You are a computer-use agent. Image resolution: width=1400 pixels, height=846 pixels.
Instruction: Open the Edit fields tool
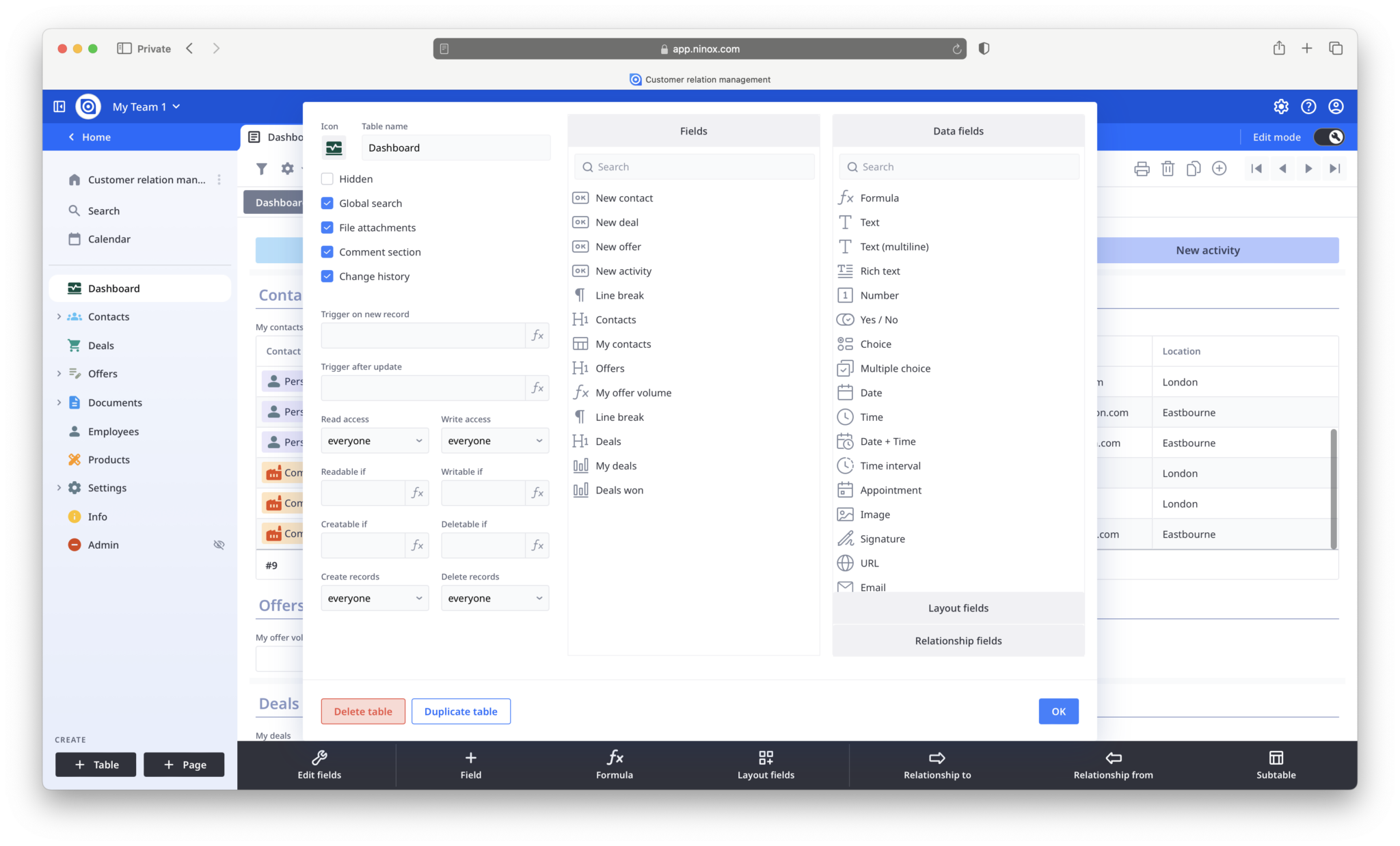point(319,764)
